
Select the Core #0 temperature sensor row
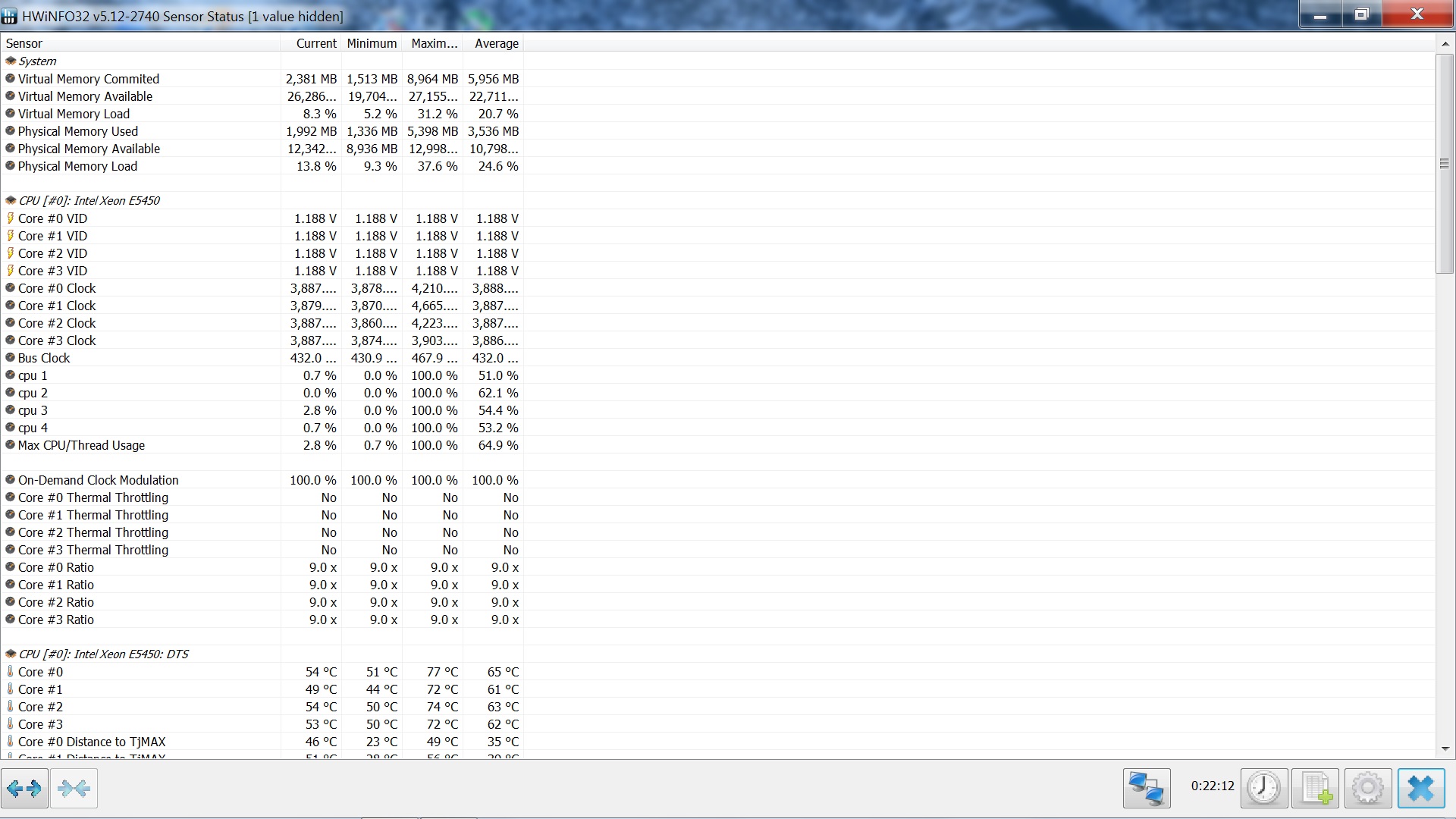click(40, 672)
